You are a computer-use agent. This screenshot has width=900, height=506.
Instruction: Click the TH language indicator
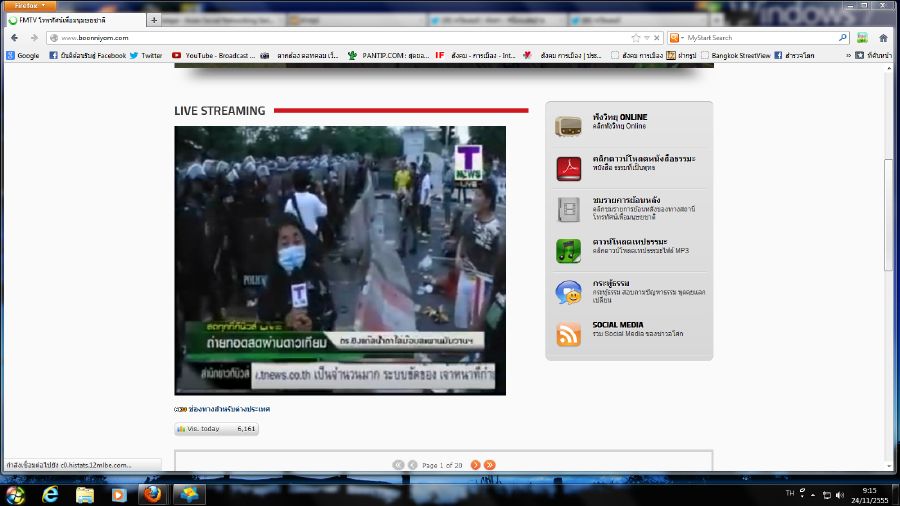tap(790, 493)
